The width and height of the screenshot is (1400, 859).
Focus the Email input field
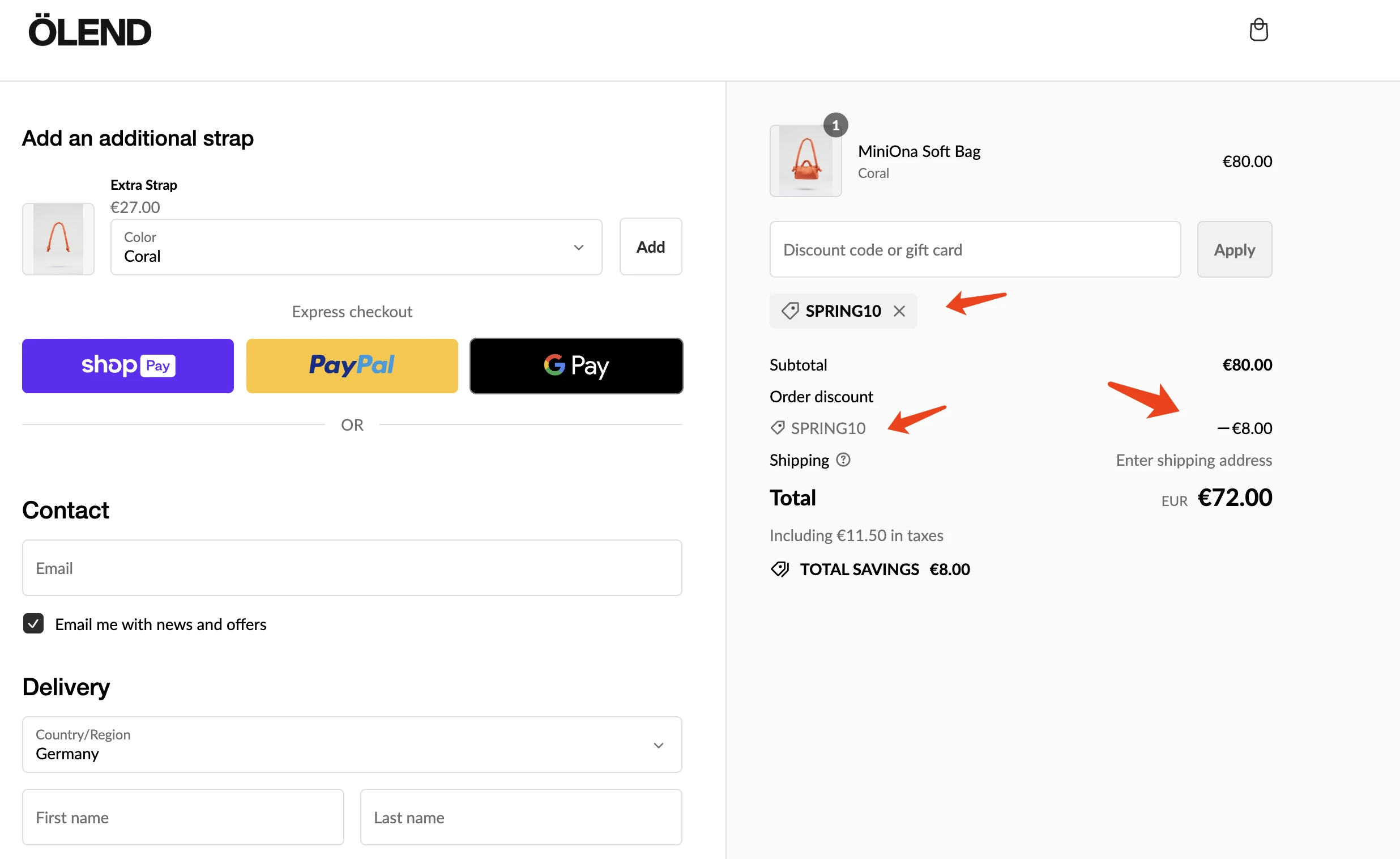(x=352, y=568)
